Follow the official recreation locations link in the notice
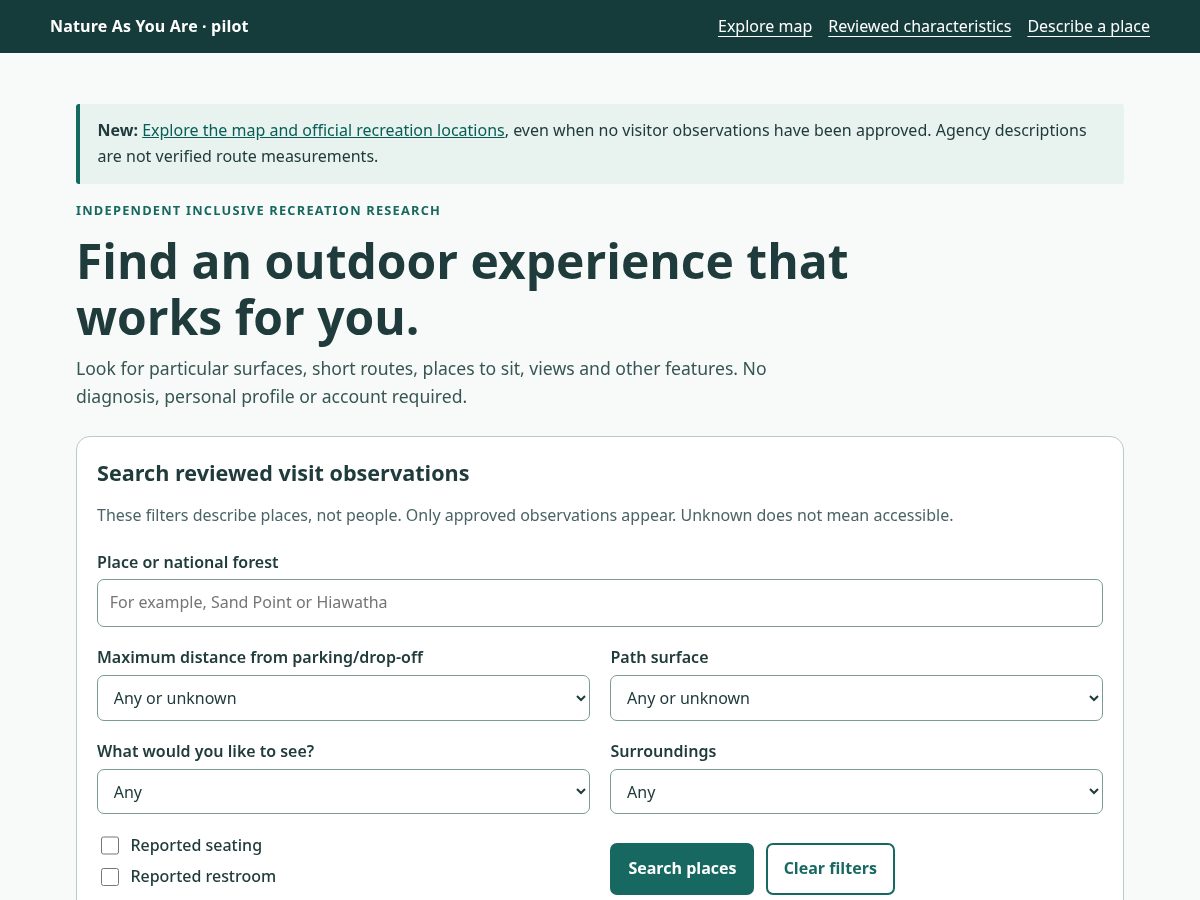Screen dimensions: 1200x900 click(323, 130)
